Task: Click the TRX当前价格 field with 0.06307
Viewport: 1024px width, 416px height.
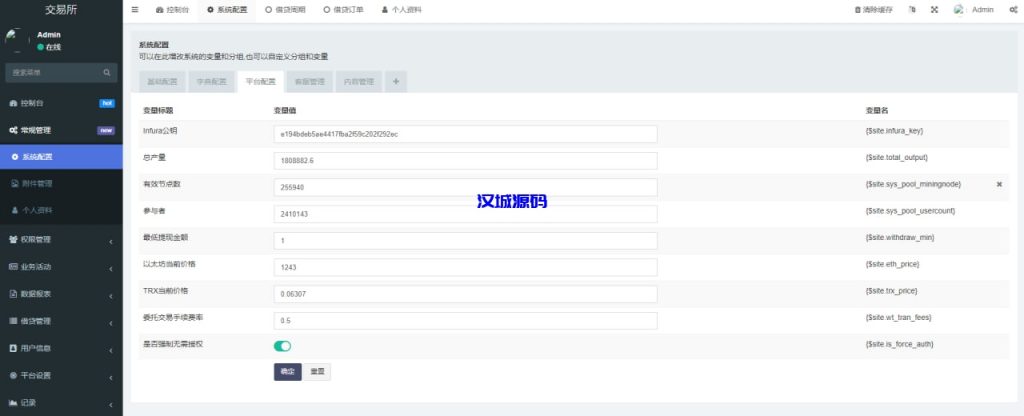Action: (465, 294)
